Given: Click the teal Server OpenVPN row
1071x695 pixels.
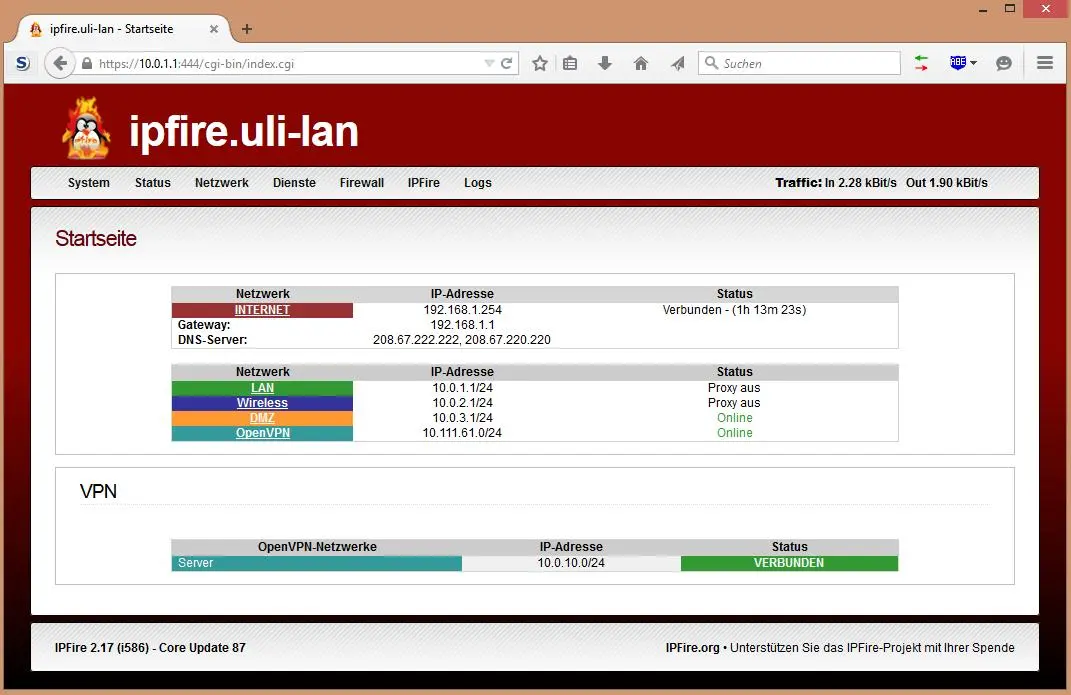Looking at the screenshot, I should (316, 563).
